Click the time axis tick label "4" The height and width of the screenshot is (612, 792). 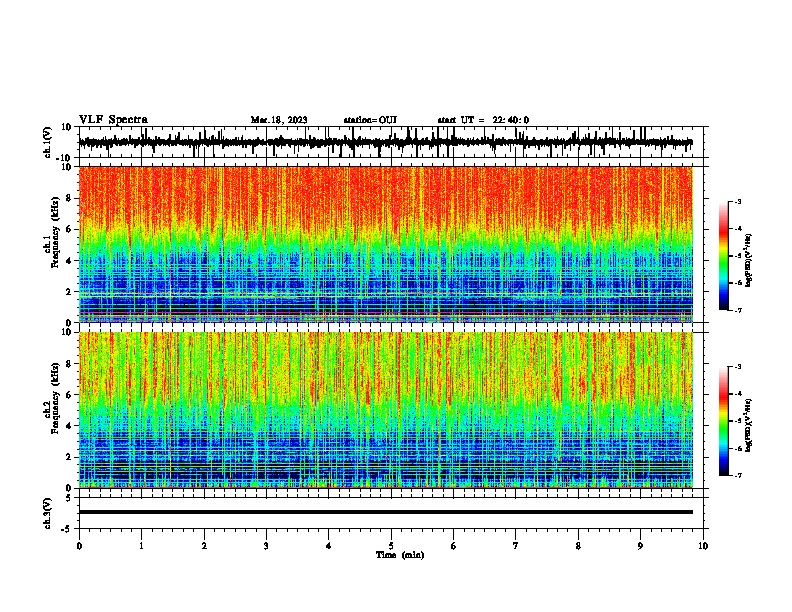329,546
